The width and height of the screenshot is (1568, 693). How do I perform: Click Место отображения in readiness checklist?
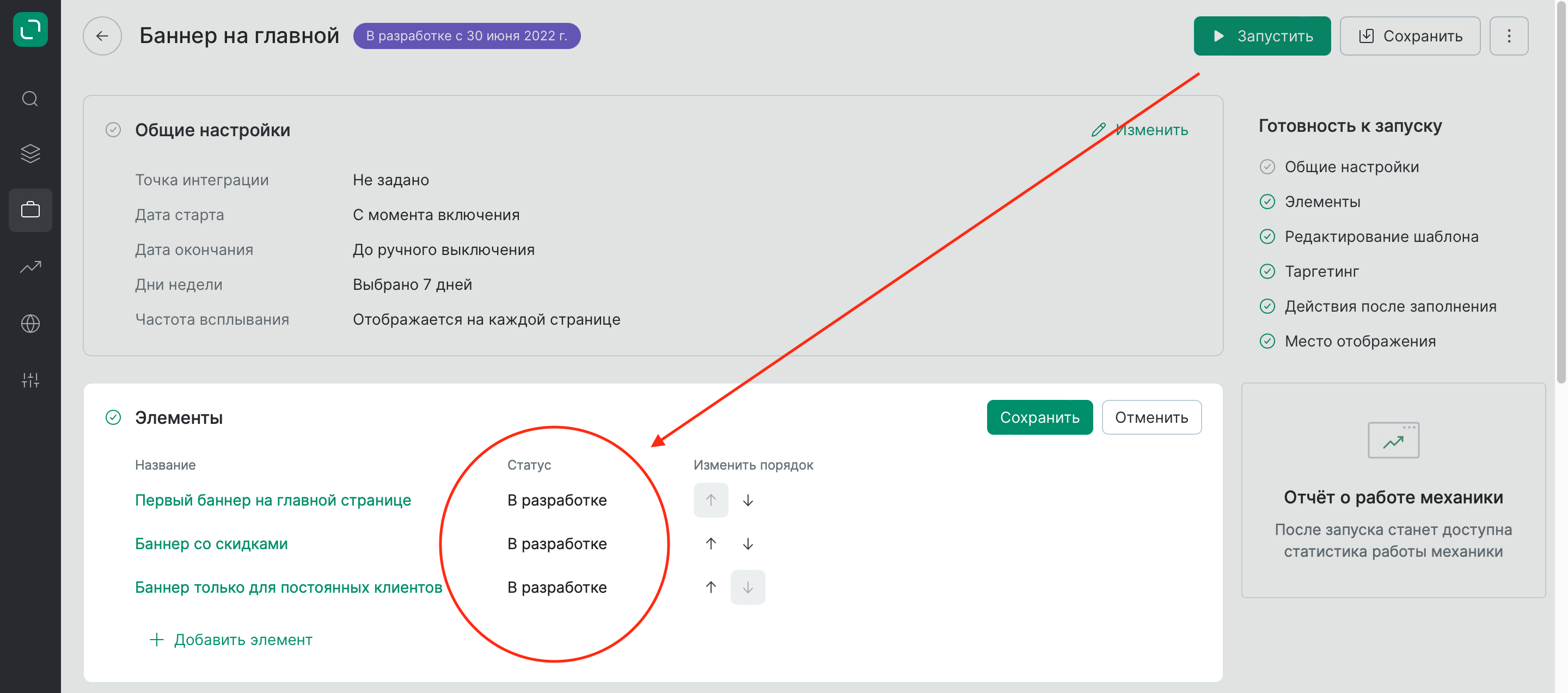click(1360, 341)
